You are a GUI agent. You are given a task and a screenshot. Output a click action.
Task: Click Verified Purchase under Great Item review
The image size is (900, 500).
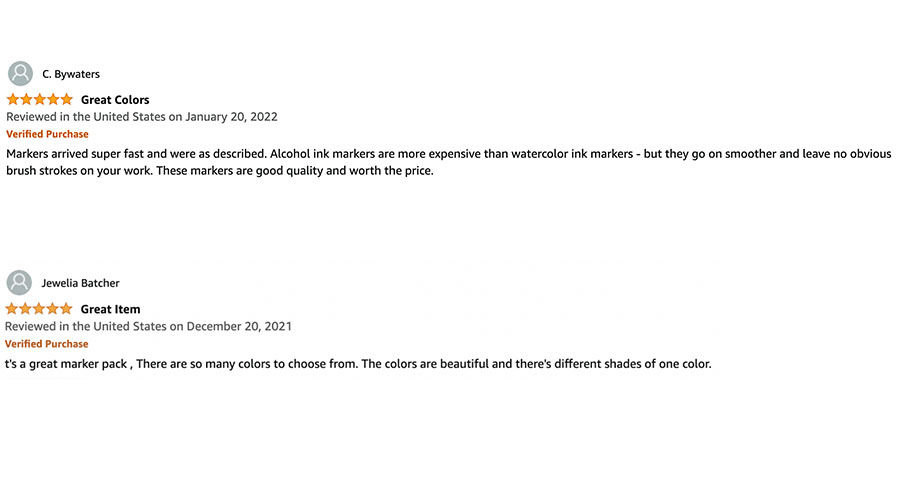pyautogui.click(x=47, y=344)
